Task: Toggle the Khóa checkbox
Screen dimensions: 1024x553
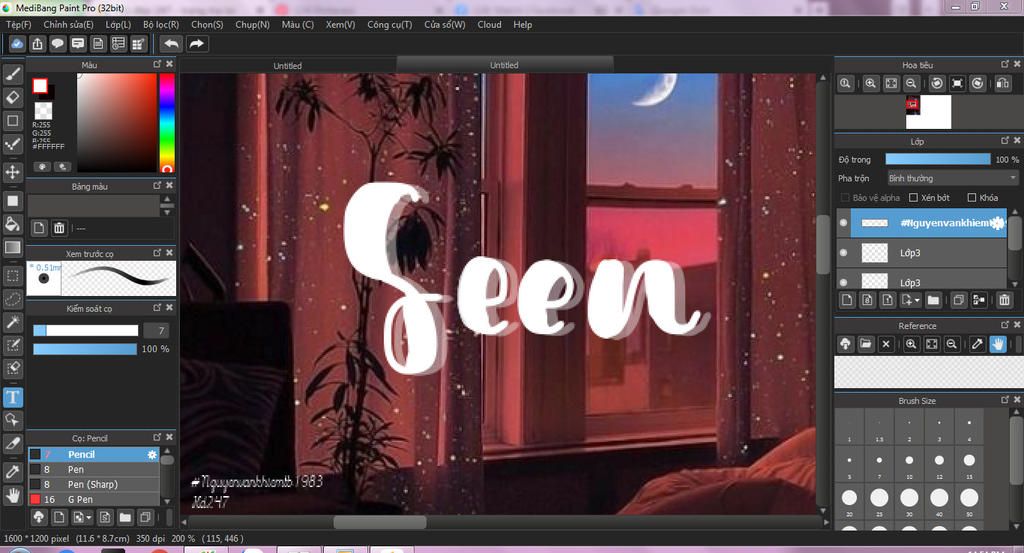Action: 972,197
